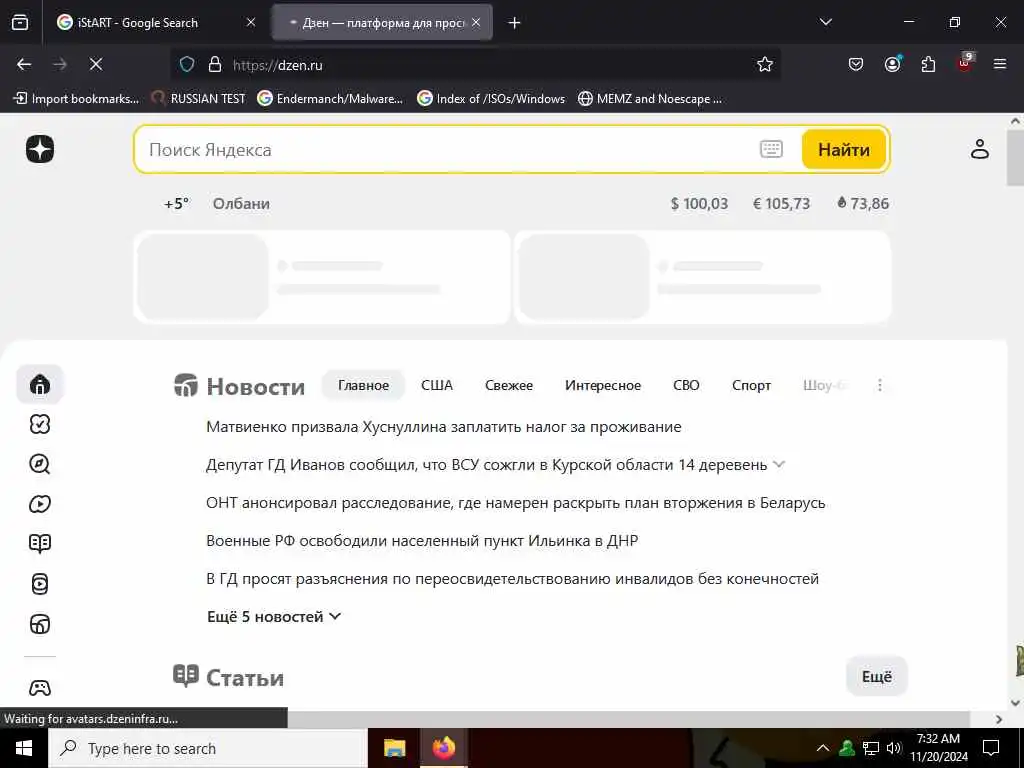Click the vertical page scrollbar thumb
This screenshot has height=768, width=1024.
tap(1015, 159)
